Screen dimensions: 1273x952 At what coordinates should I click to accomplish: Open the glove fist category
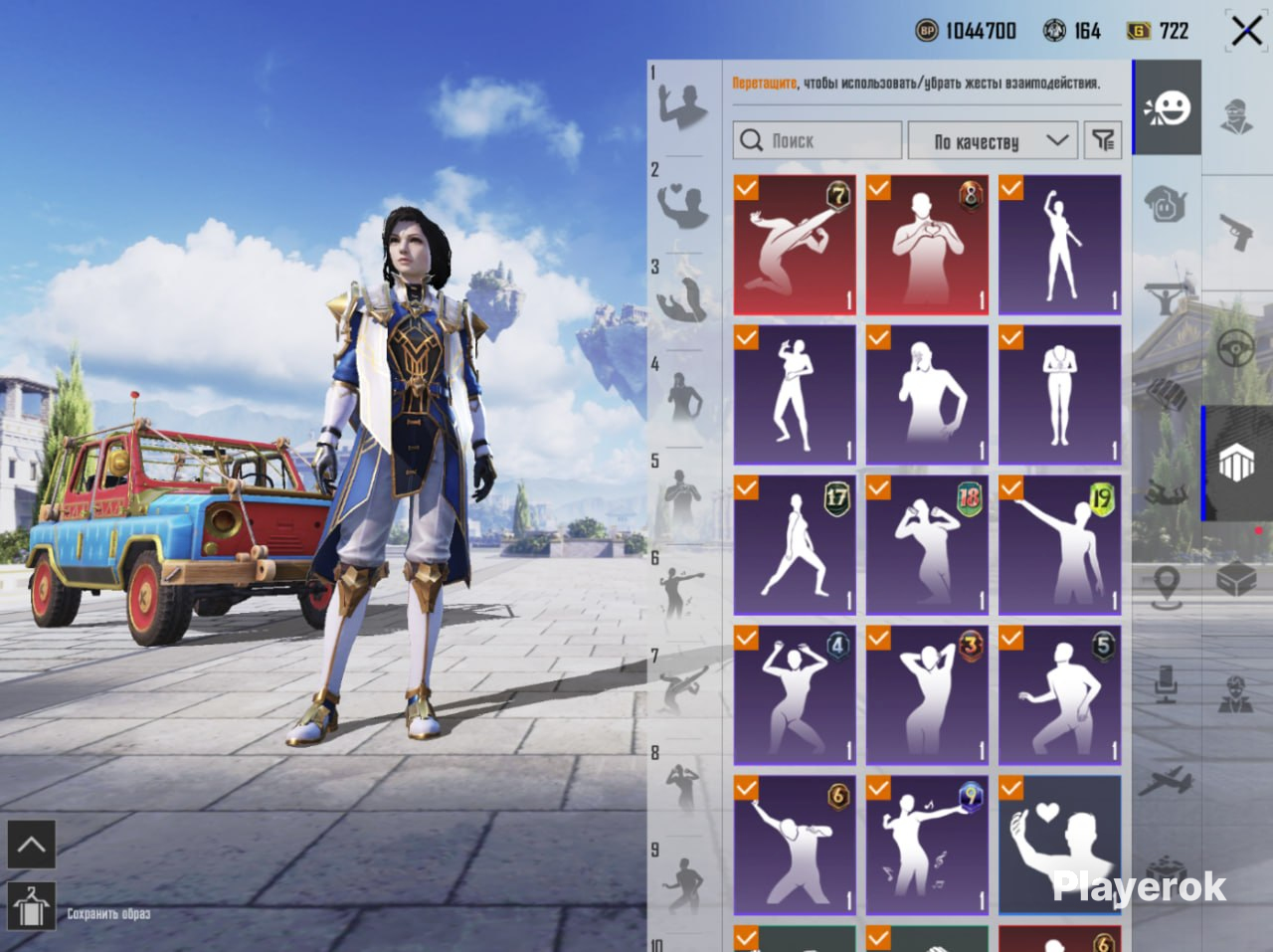1167,394
